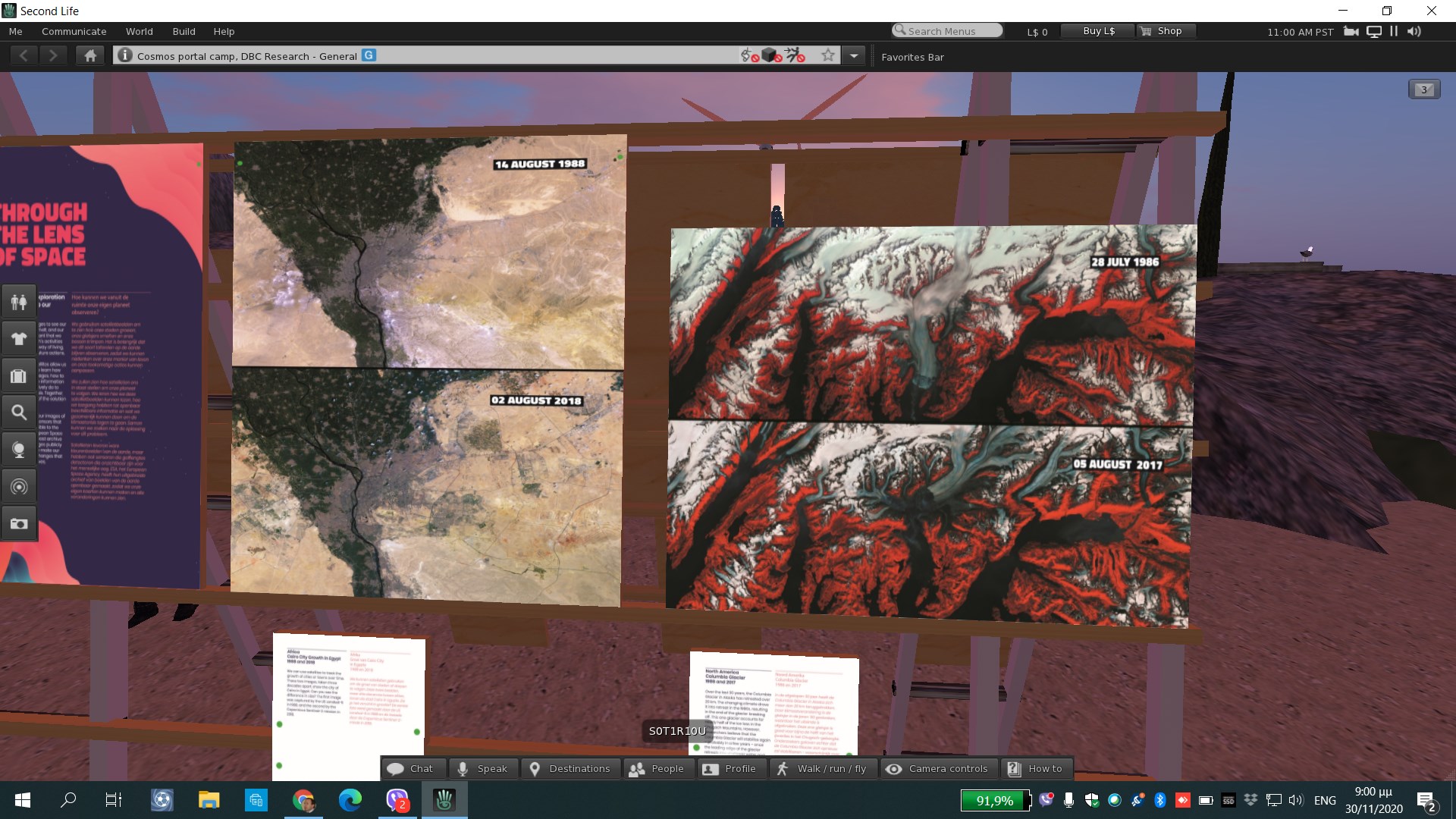Show place info with the location bar info icon
Image resolution: width=1456 pixels, height=819 pixels.
[125, 55]
